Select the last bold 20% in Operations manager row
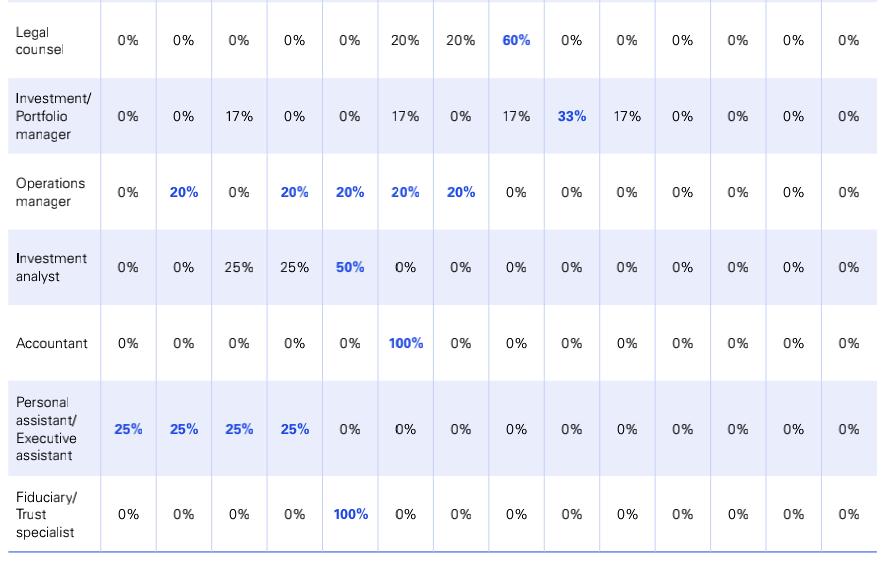 [x=461, y=192]
